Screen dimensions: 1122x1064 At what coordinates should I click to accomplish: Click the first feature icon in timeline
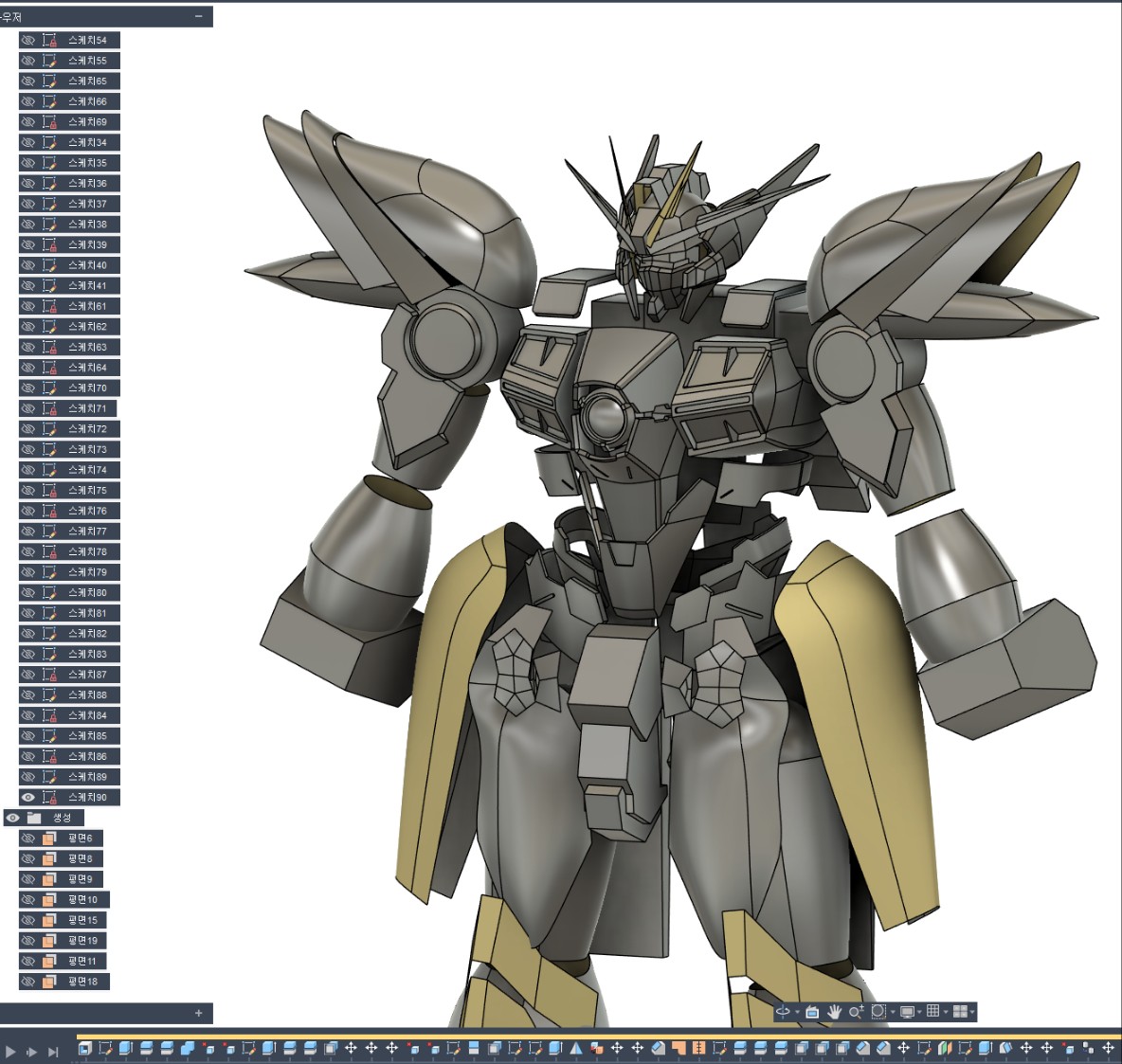click(85, 1048)
